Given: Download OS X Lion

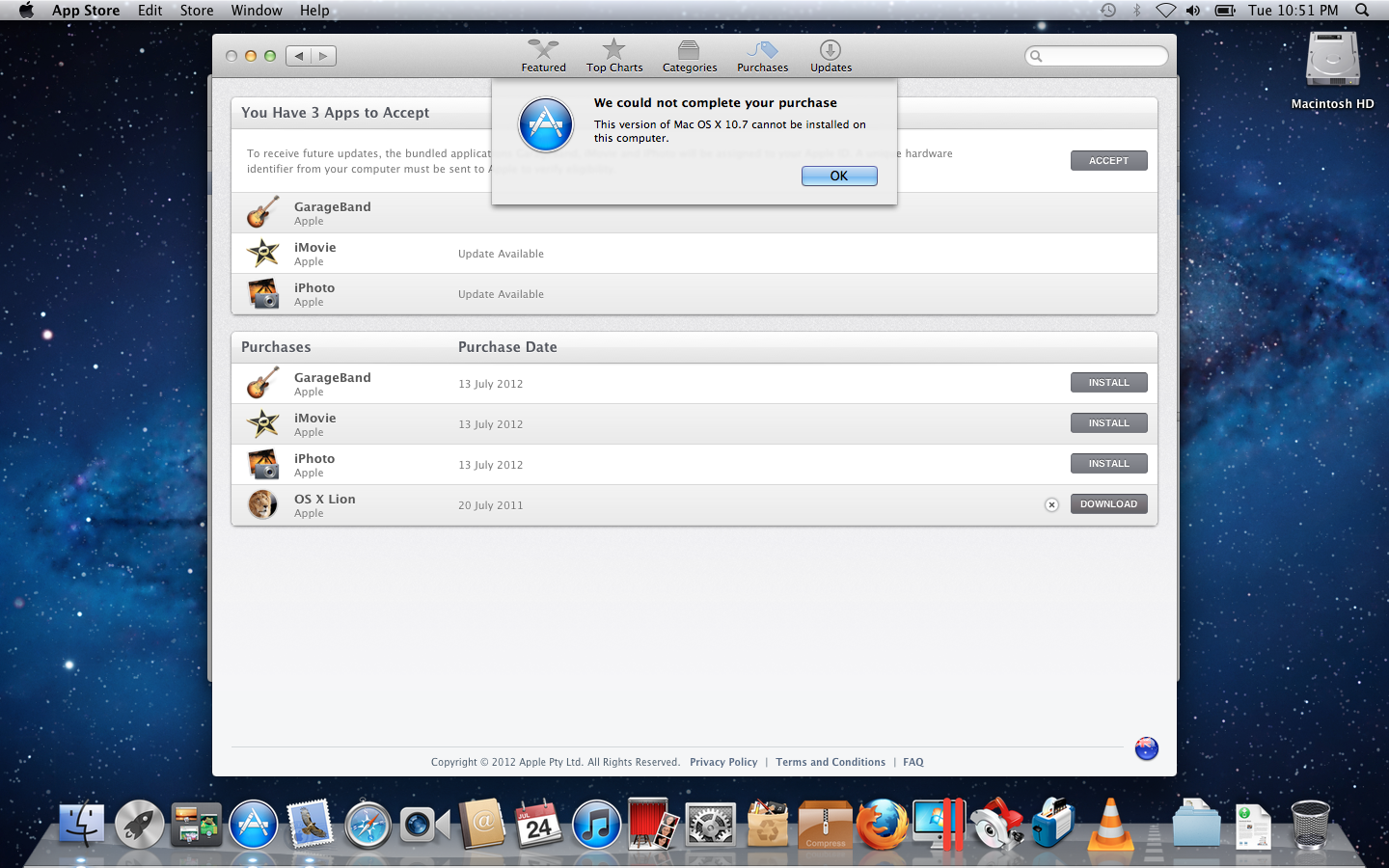Looking at the screenshot, I should click(x=1109, y=504).
